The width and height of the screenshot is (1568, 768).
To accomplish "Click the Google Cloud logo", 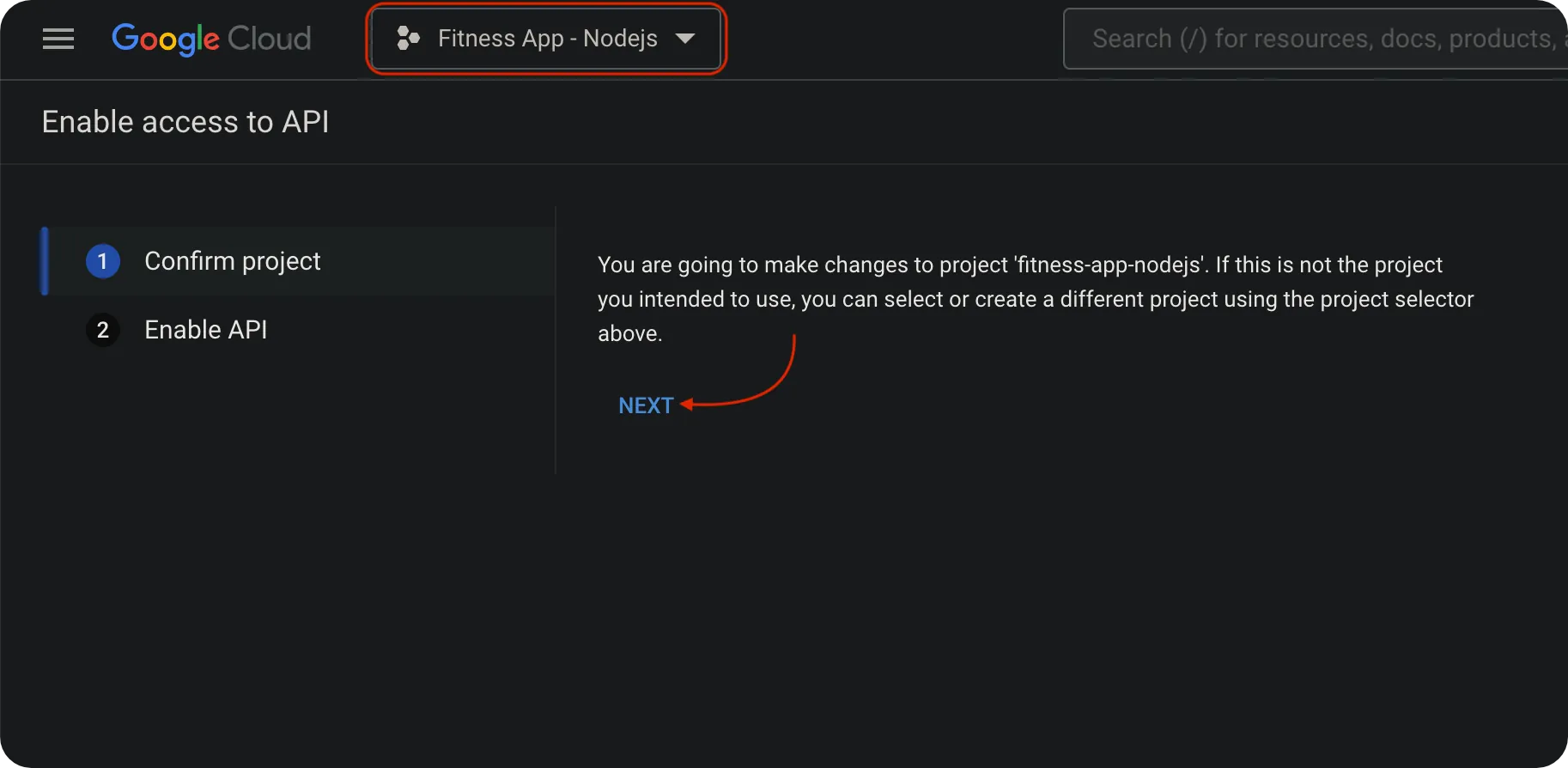I will (211, 39).
